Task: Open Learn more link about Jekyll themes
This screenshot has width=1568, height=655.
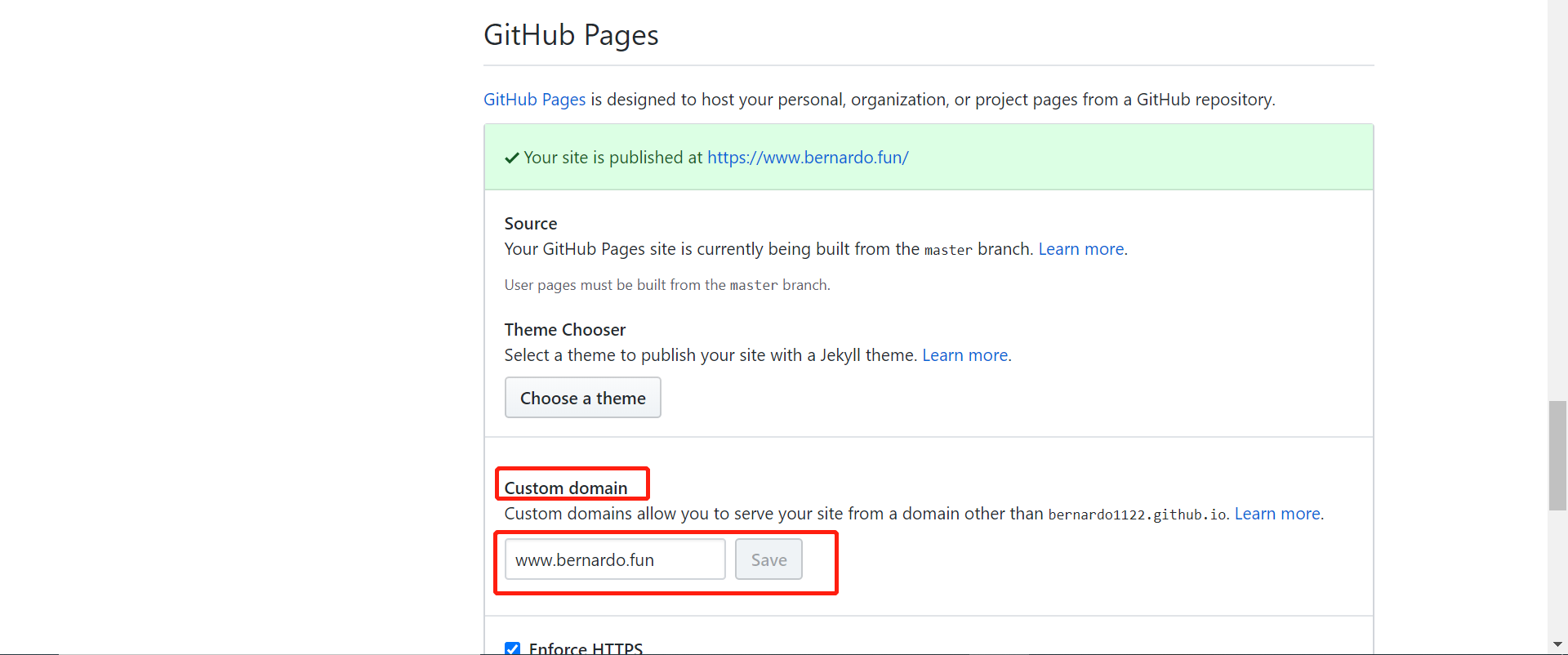Action: coord(964,355)
